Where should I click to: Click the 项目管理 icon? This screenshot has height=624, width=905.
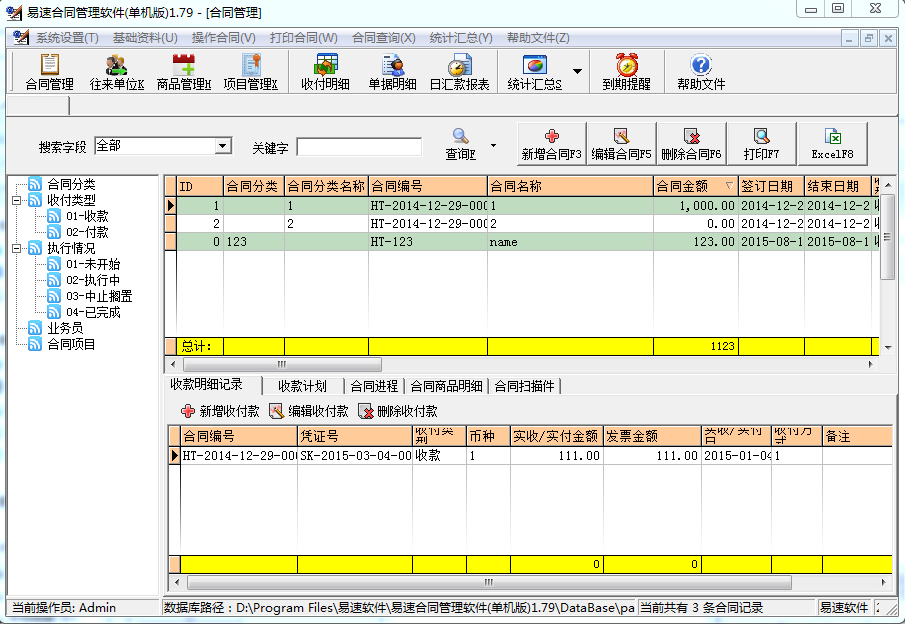(252, 72)
